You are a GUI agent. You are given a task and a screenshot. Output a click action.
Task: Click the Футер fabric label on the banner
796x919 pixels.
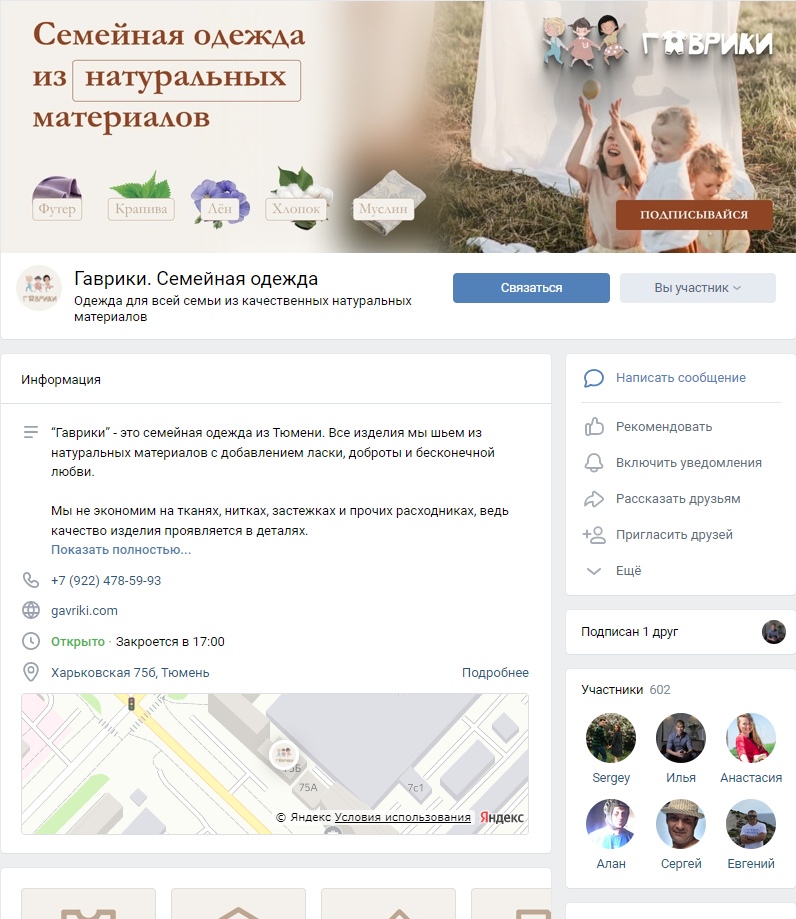click(x=57, y=209)
